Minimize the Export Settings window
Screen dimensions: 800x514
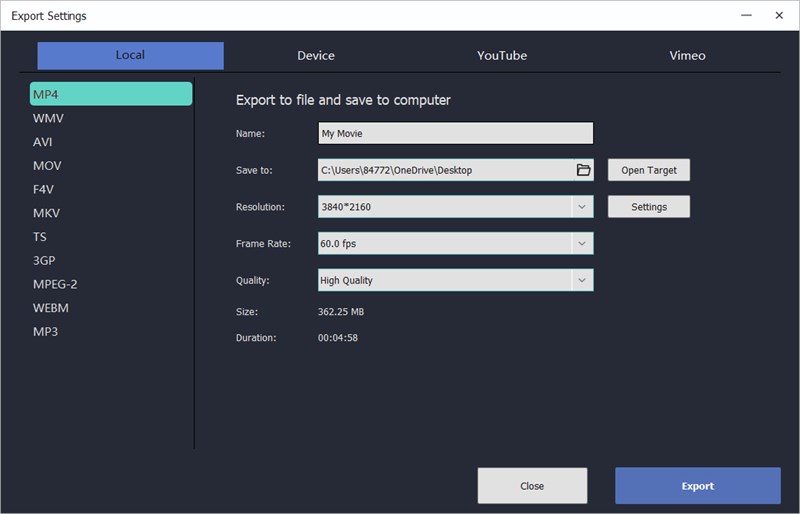746,15
